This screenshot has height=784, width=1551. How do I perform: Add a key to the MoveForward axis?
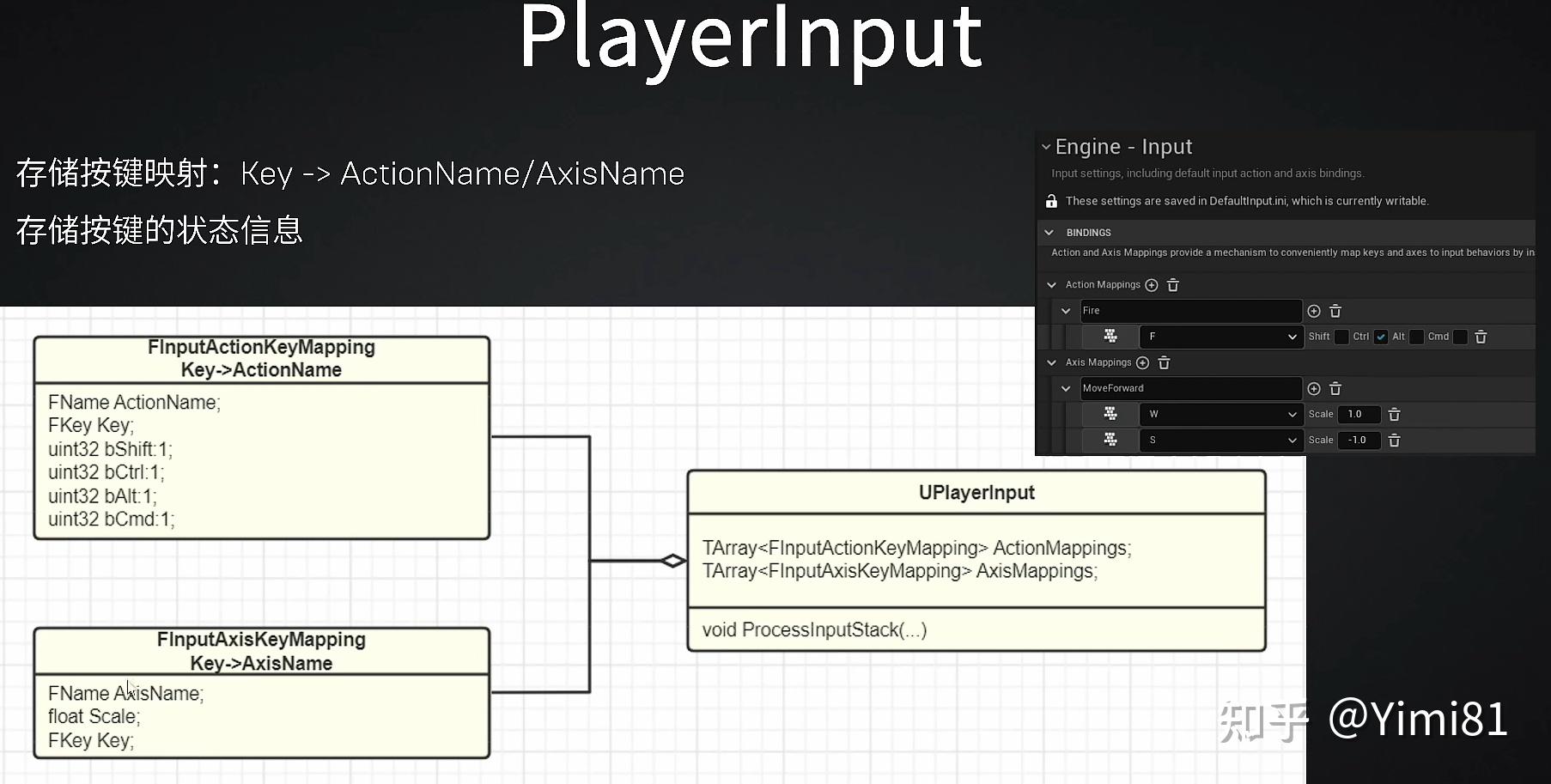point(1314,389)
